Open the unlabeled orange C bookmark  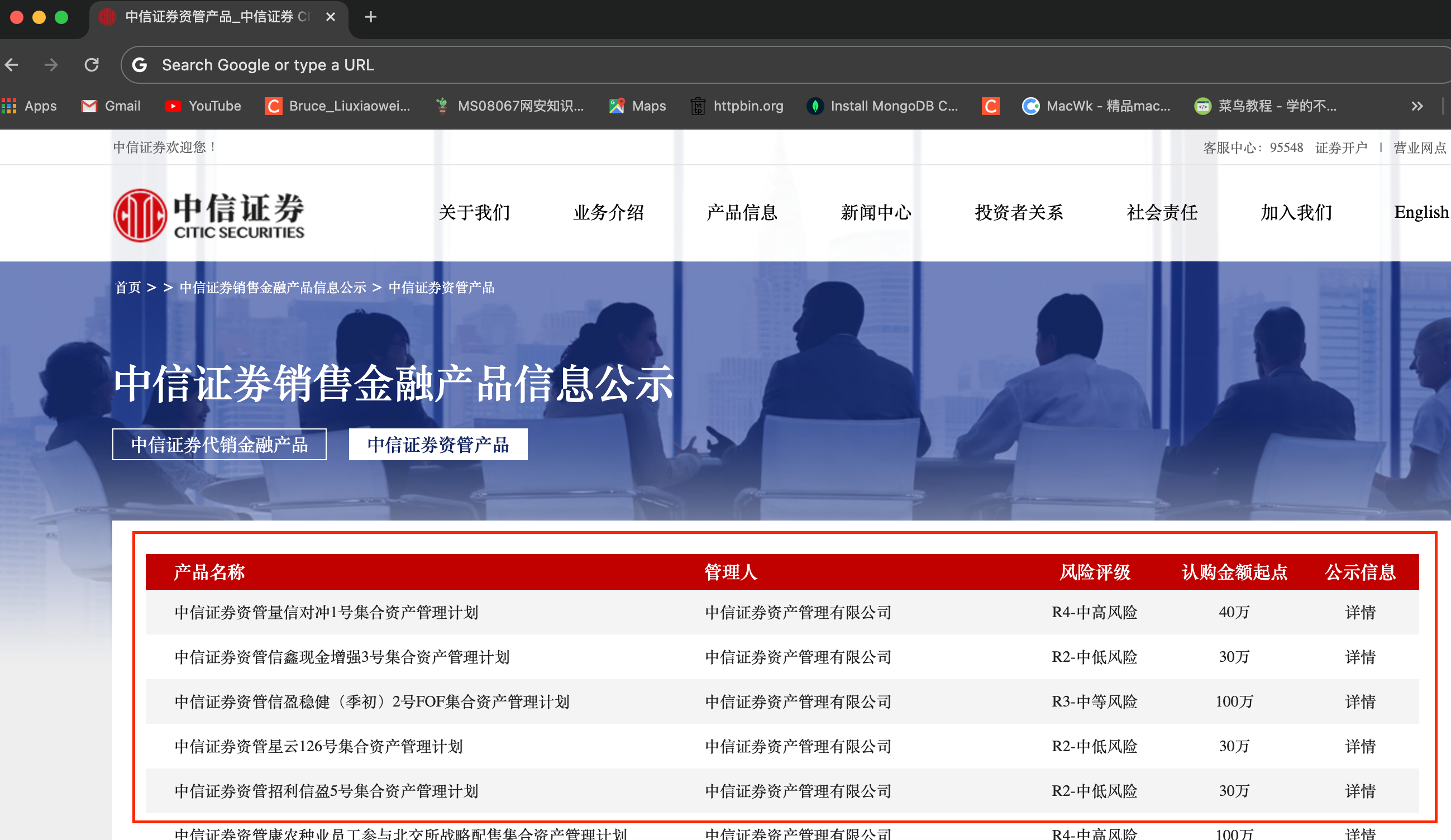coord(990,106)
